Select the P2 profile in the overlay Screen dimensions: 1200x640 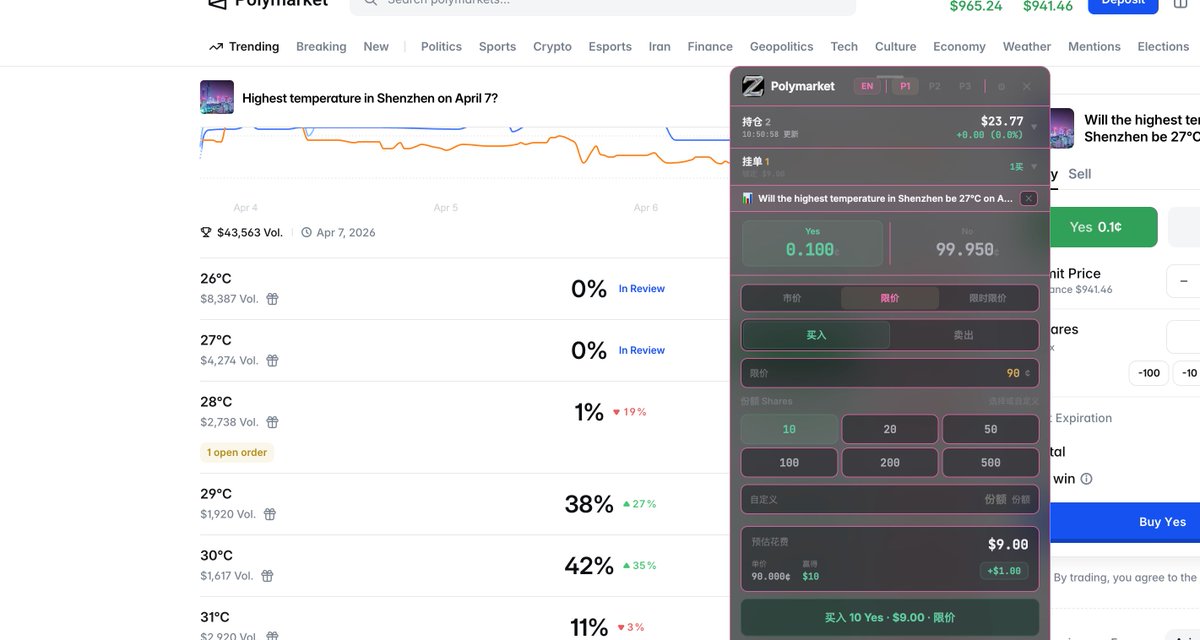pos(935,86)
